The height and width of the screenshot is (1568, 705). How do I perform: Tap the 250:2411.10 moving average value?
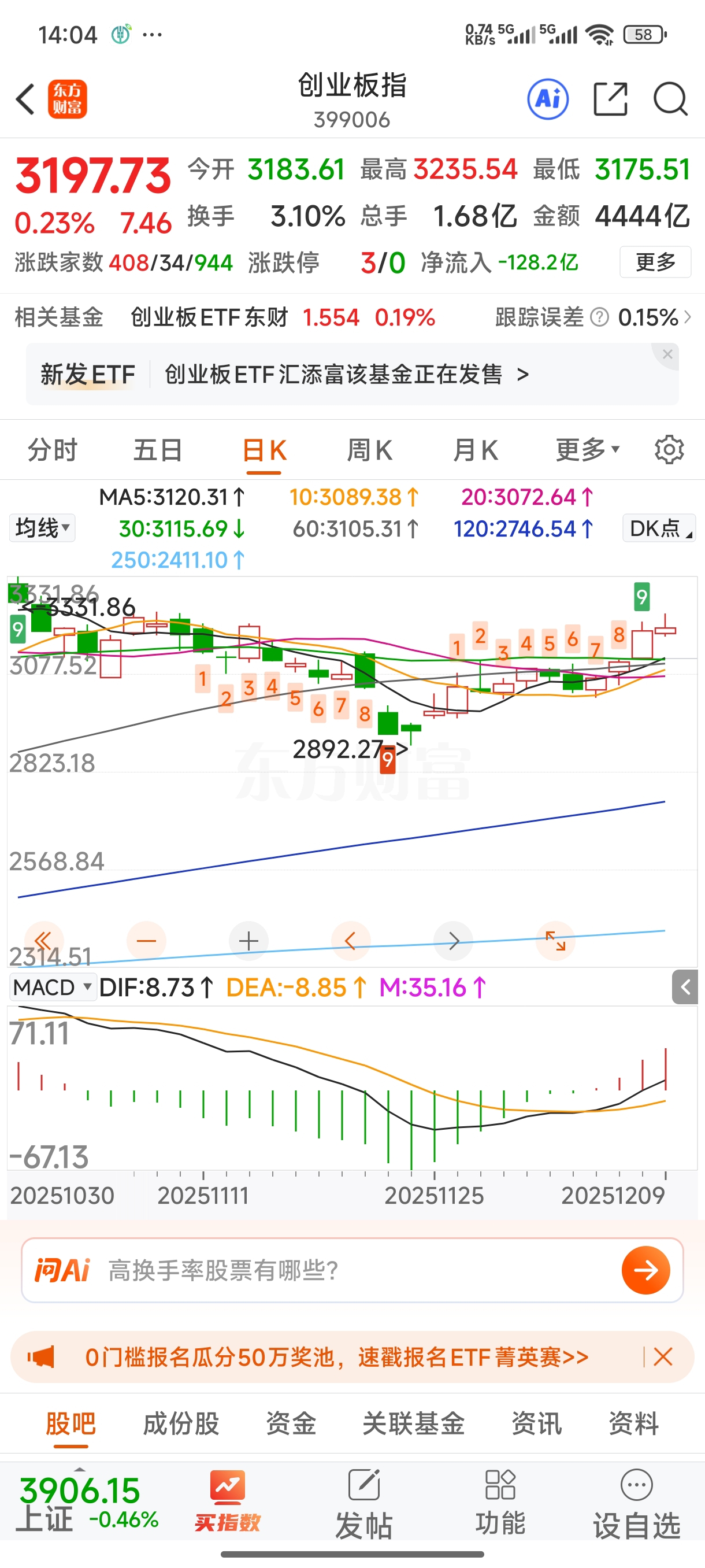point(177,560)
